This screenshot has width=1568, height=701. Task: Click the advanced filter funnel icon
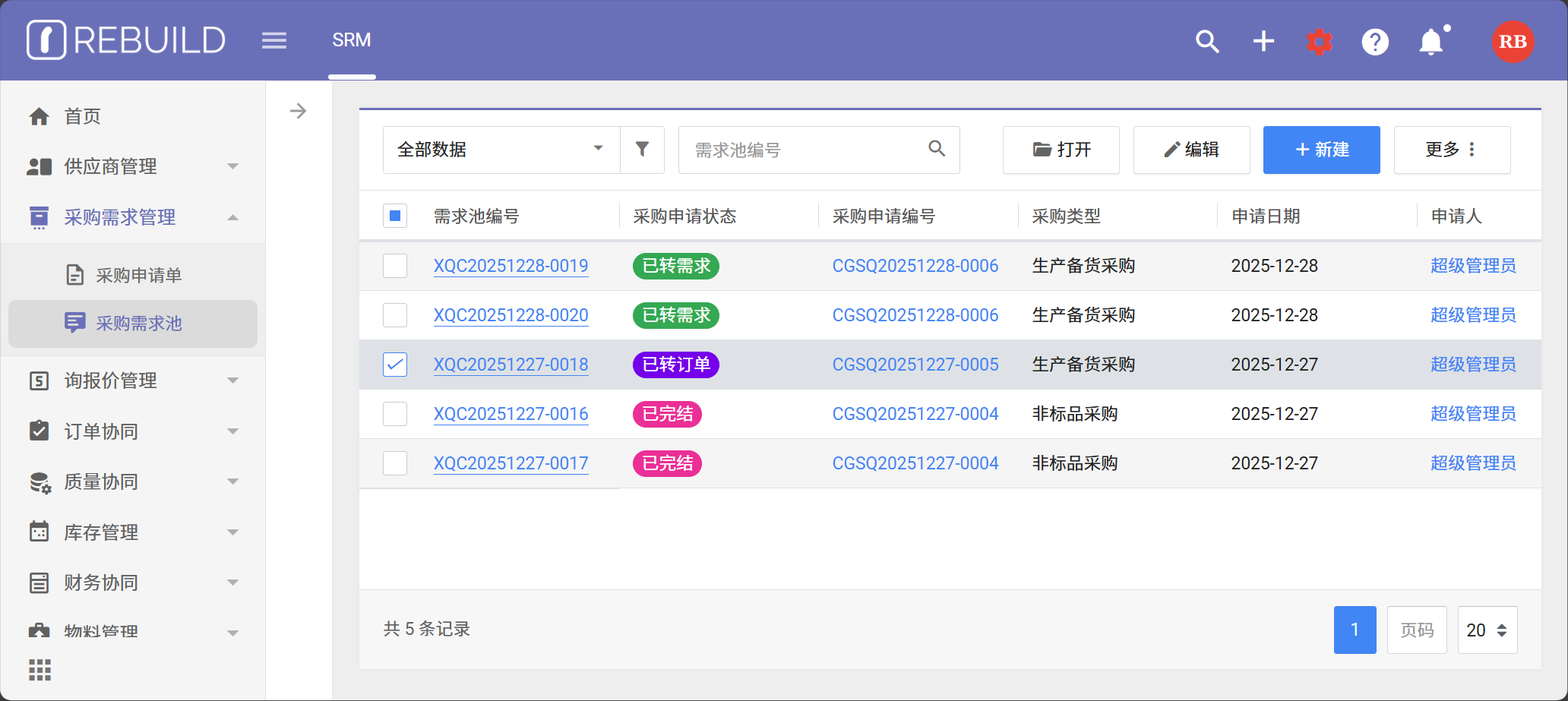[642, 150]
